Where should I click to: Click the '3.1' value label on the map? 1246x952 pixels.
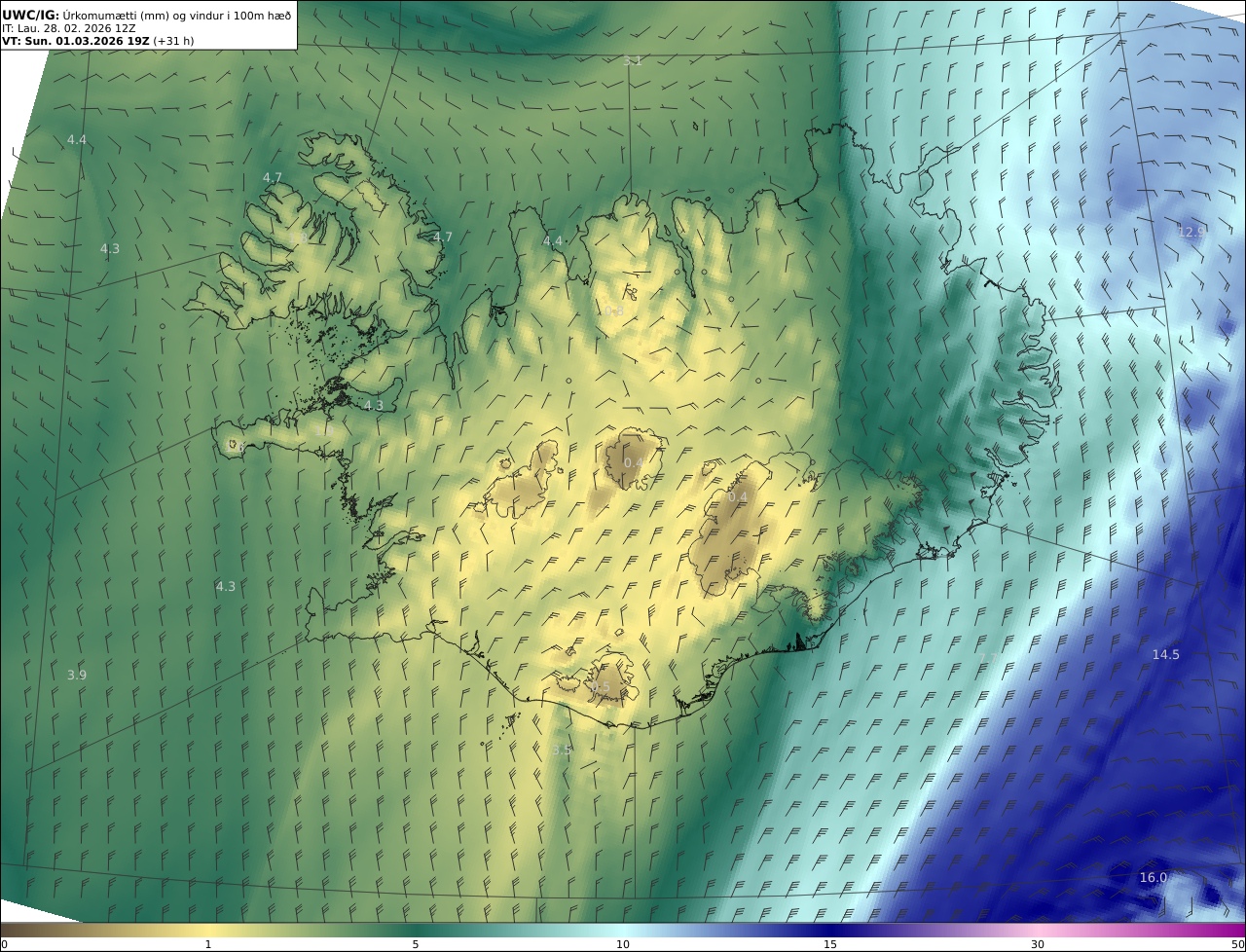point(633,61)
